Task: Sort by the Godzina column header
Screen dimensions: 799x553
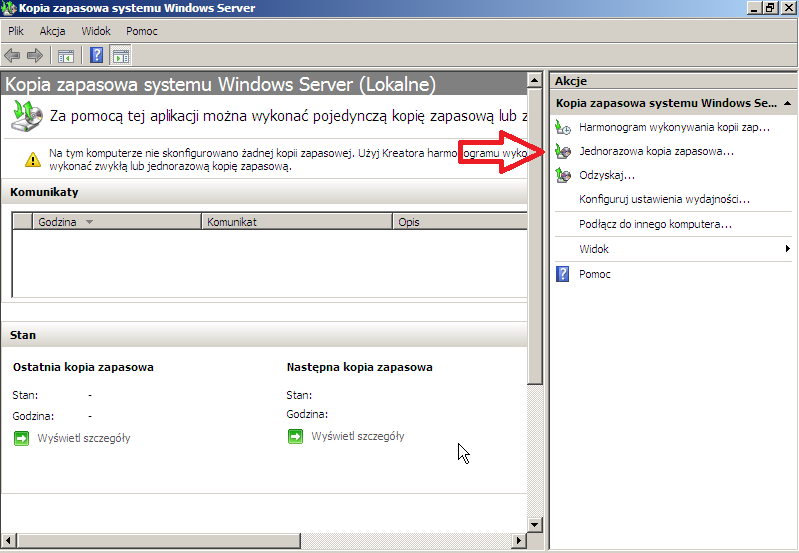Action: 117,222
